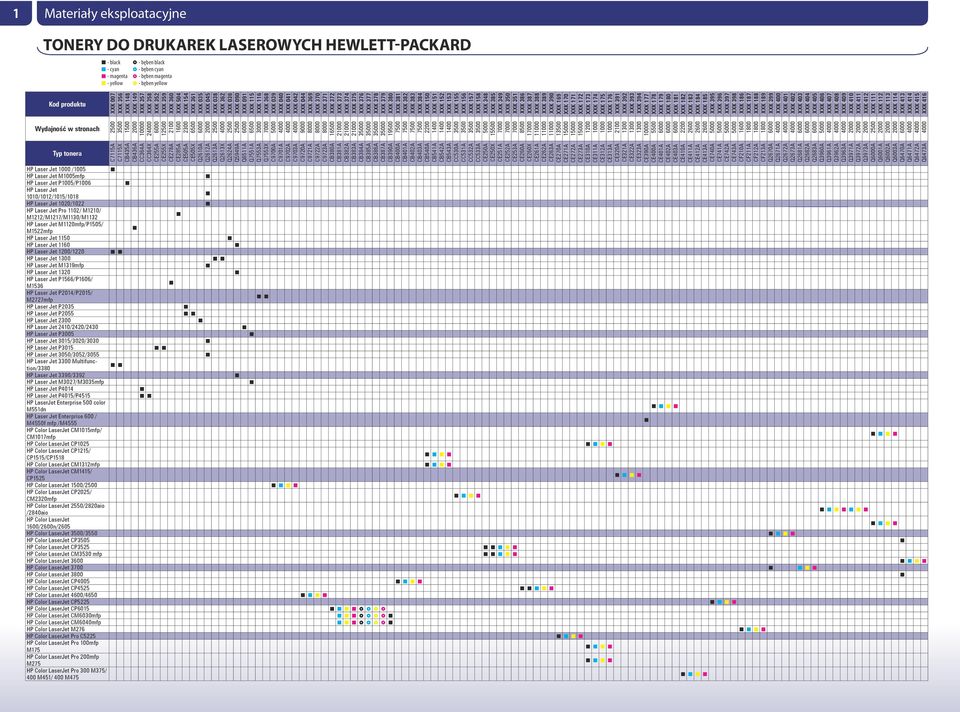Click the title "TONERY DO DRUKAREK LASEROWYCH HEWLETT-PACKARD"
The width and height of the screenshot is (960, 712).
[257, 45]
